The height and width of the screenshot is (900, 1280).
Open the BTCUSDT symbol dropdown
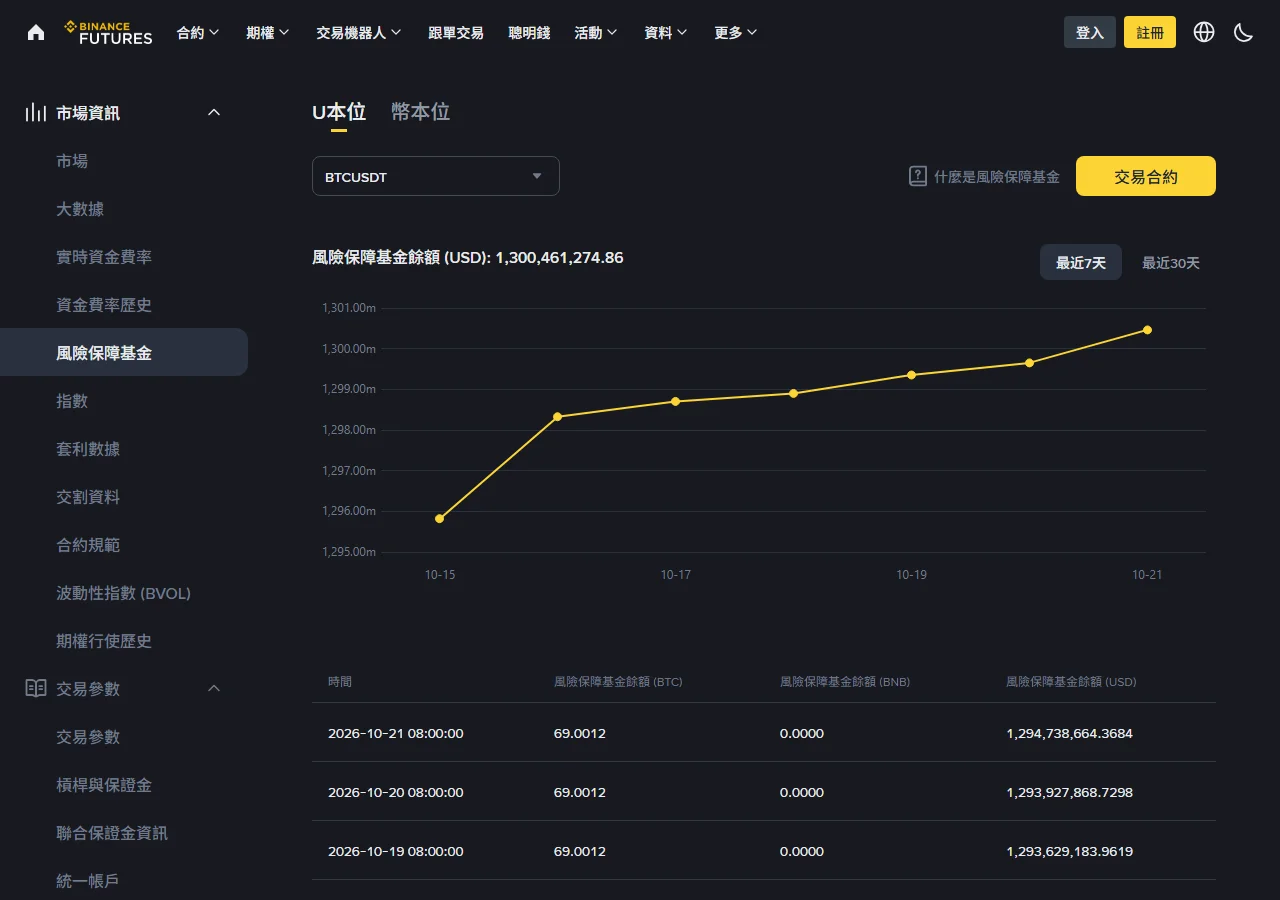coord(436,176)
